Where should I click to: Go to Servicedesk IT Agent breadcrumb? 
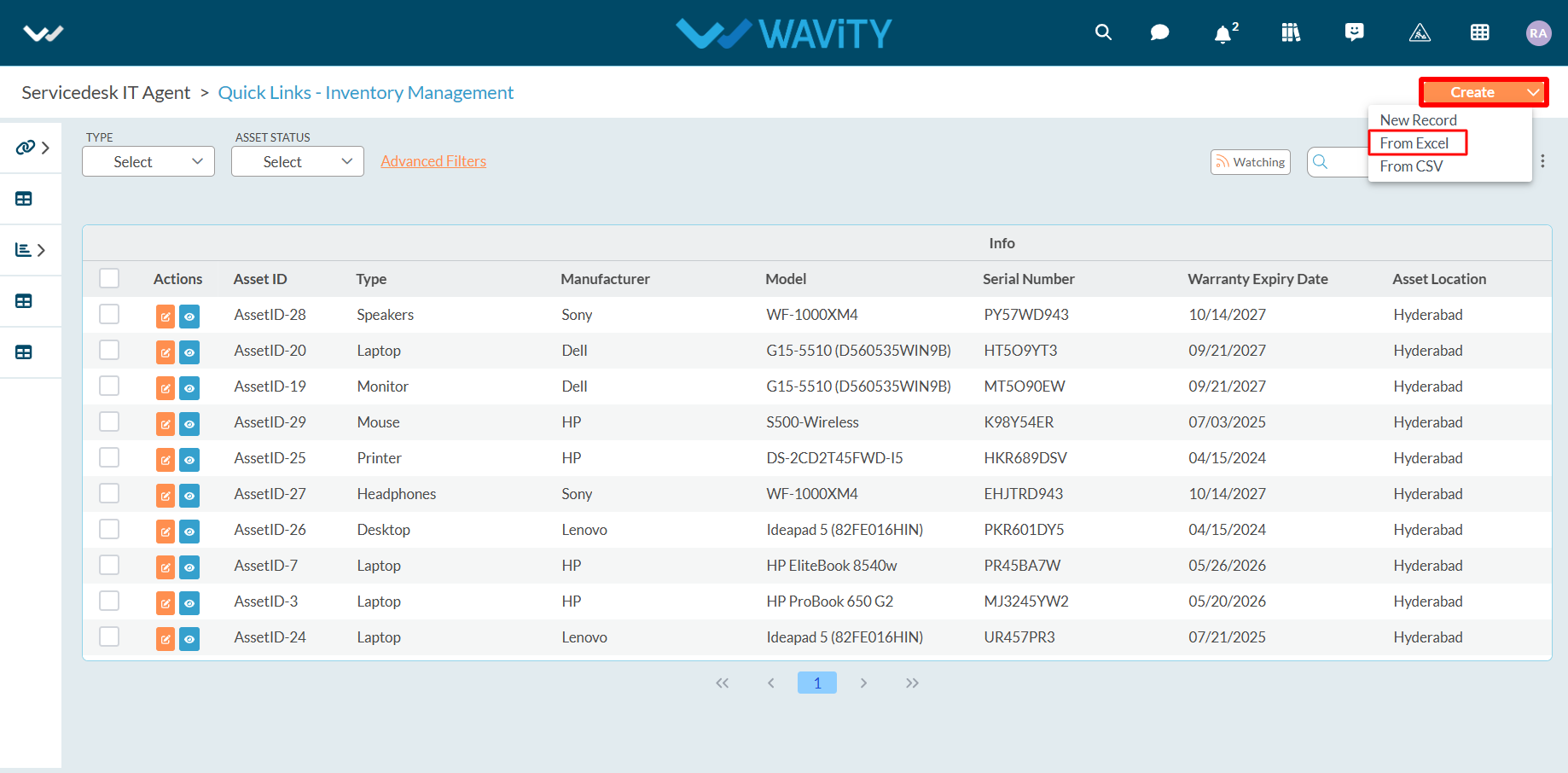tap(106, 92)
